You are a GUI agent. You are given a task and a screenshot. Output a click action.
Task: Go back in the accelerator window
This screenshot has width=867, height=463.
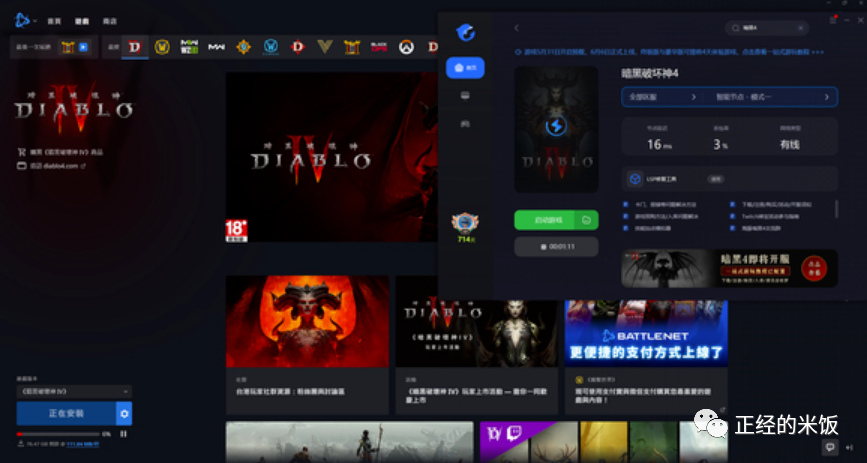pos(516,28)
